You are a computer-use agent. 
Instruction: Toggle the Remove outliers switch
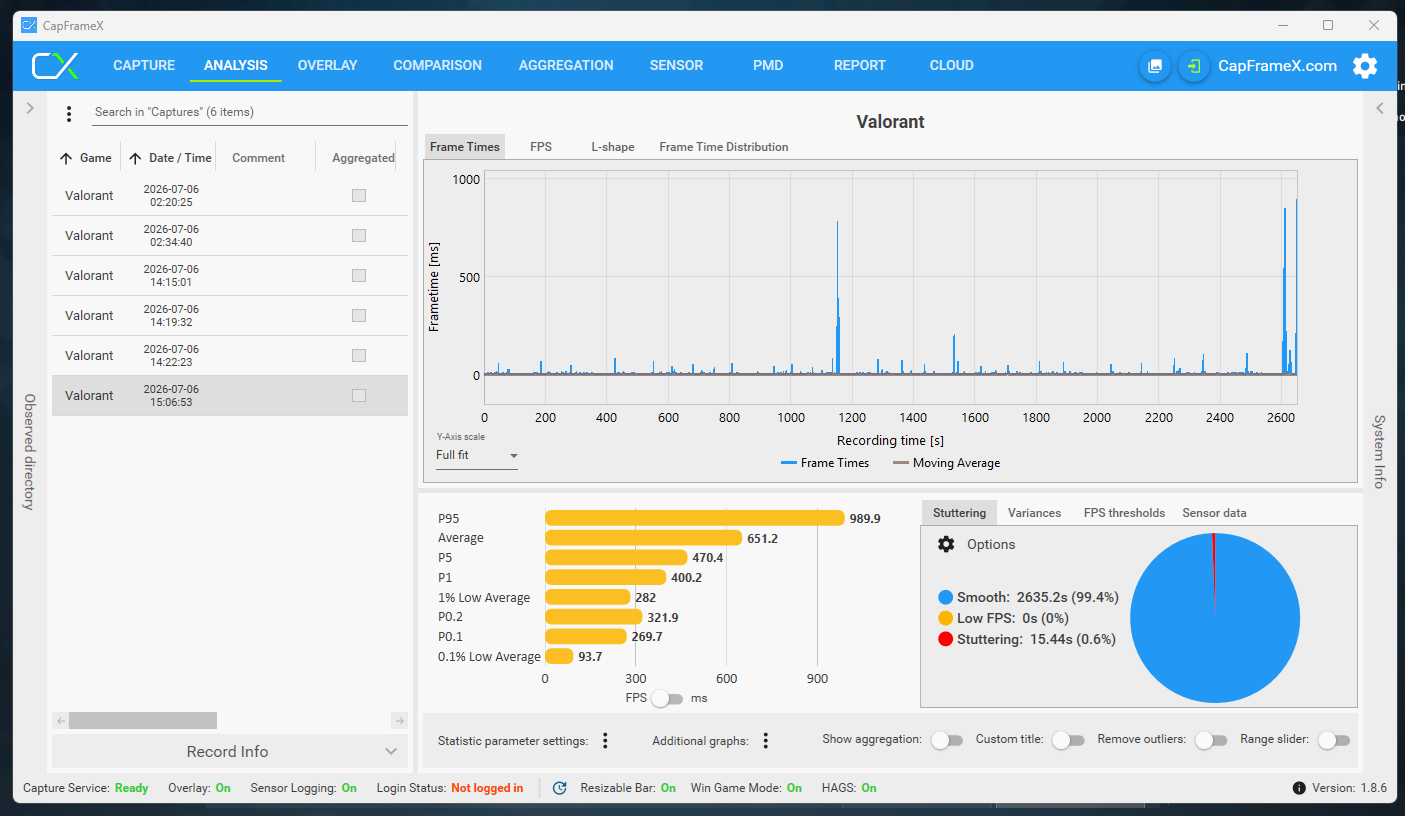click(x=1211, y=740)
